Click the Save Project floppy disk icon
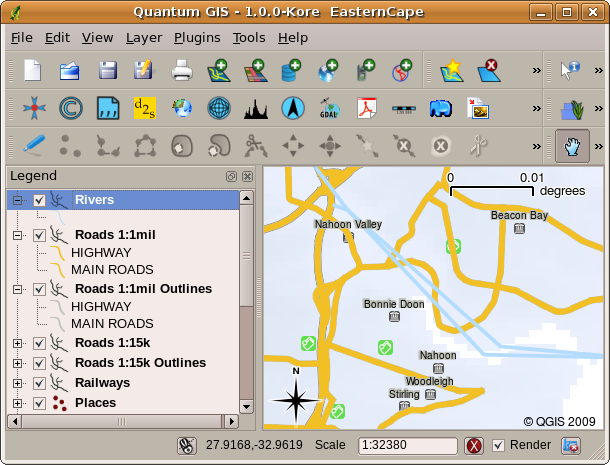 (108, 71)
